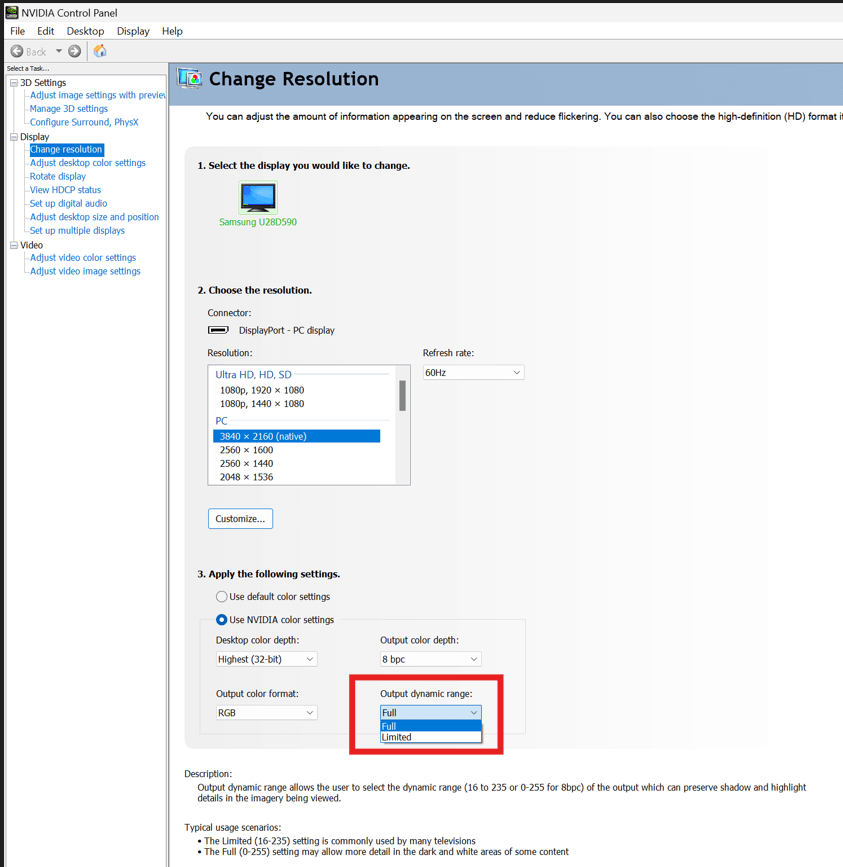Click the DisplayPort connector icon
Screen dimensions: 843x867
pyautogui.click(x=218, y=330)
